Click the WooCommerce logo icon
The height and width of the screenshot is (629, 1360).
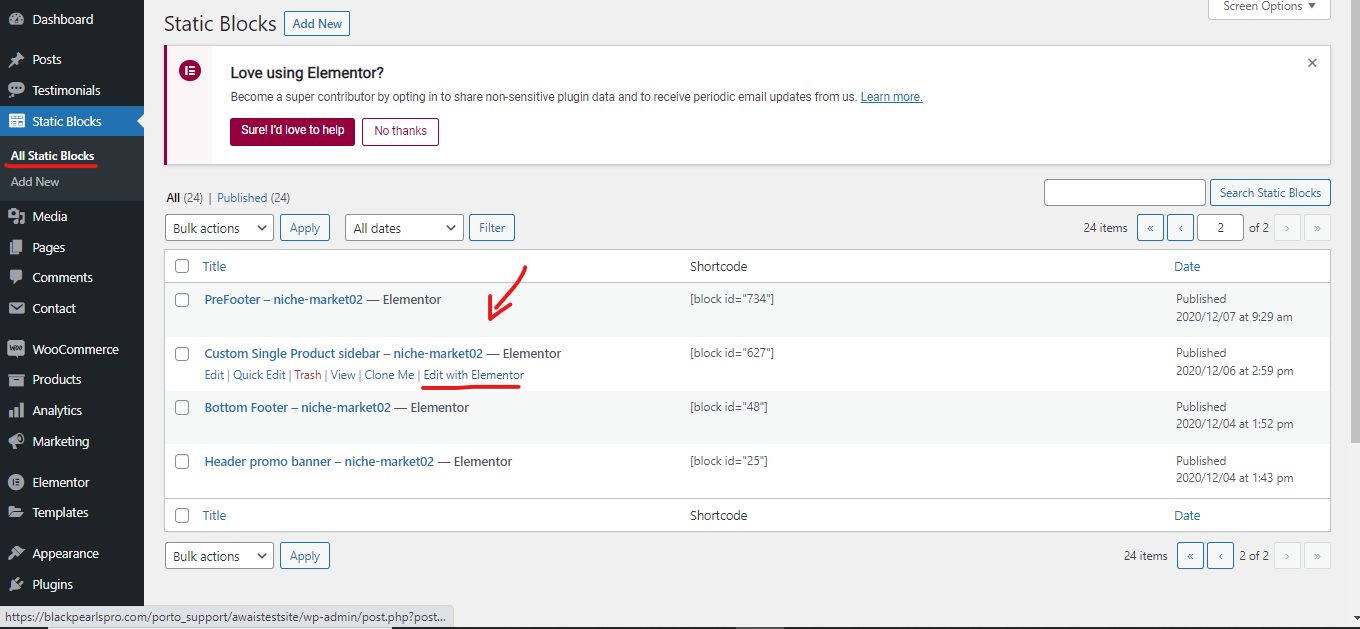tap(16, 349)
